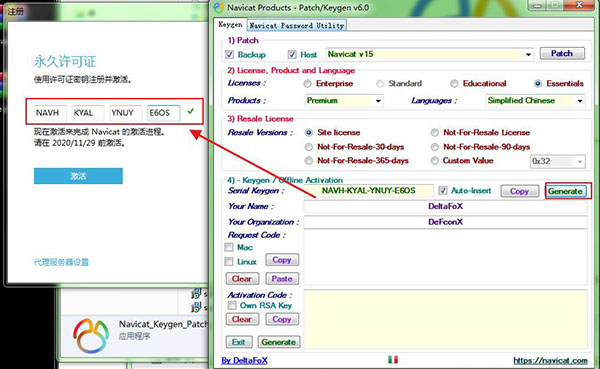
Task: Click the Italian flag icon
Action: [393, 359]
